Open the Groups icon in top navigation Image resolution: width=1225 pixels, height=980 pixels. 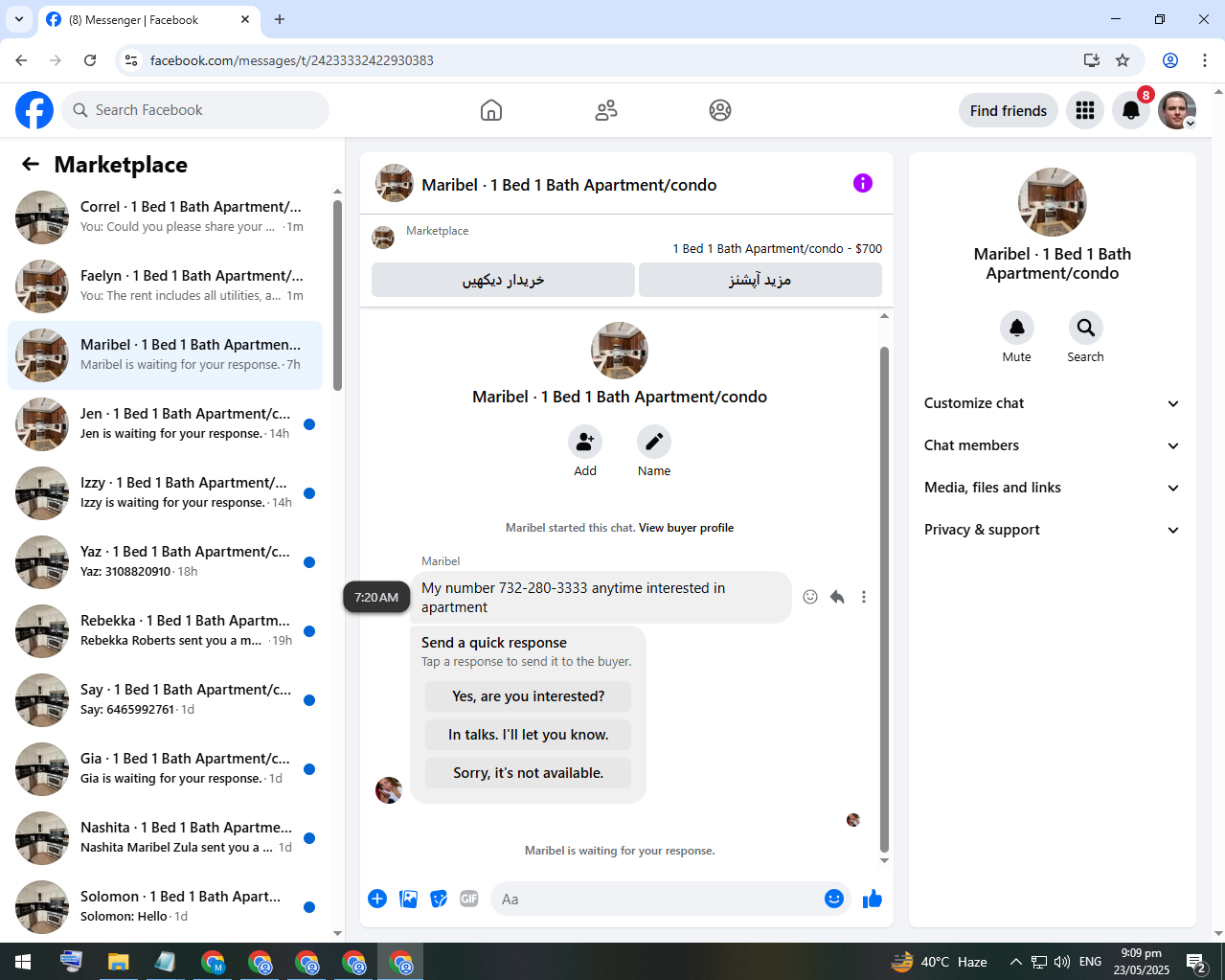[720, 110]
